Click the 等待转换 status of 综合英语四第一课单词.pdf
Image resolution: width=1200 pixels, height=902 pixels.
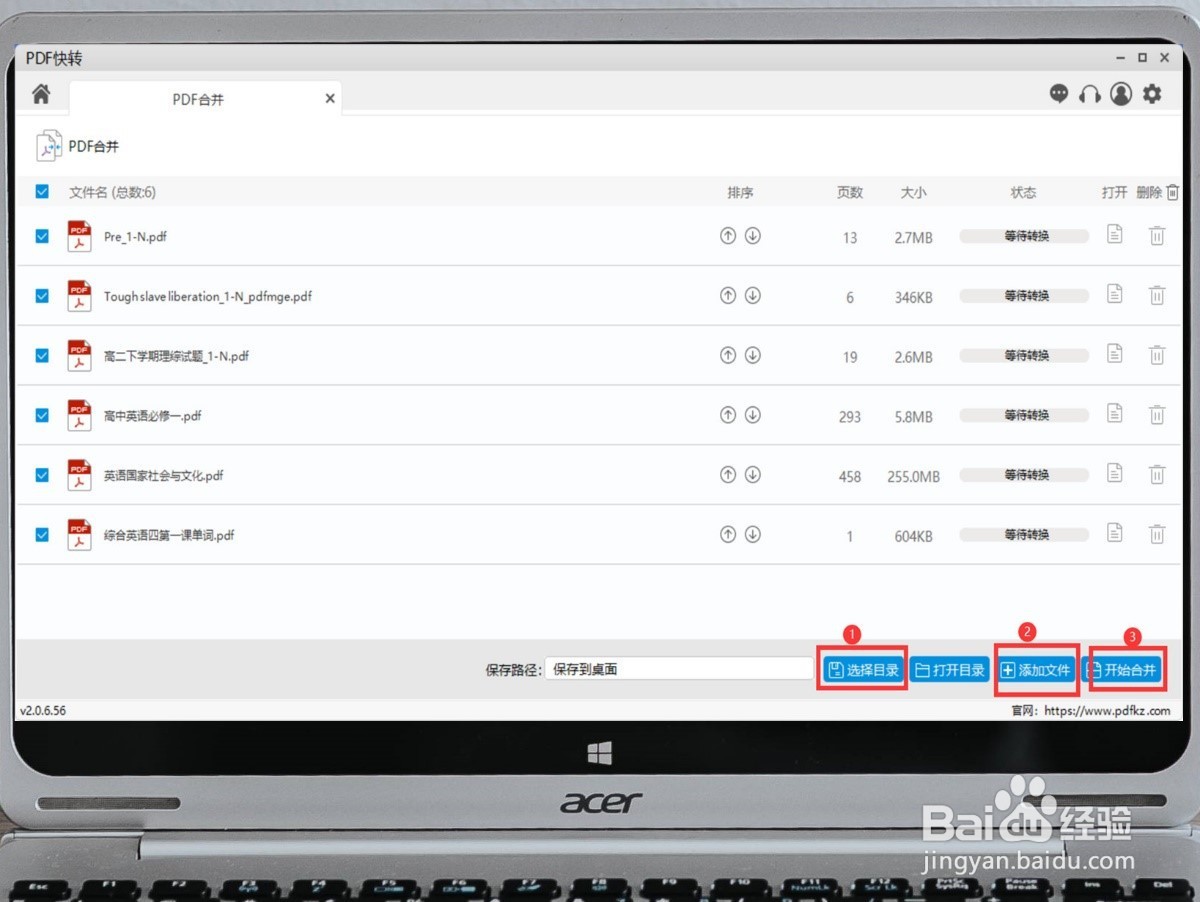tap(1024, 536)
